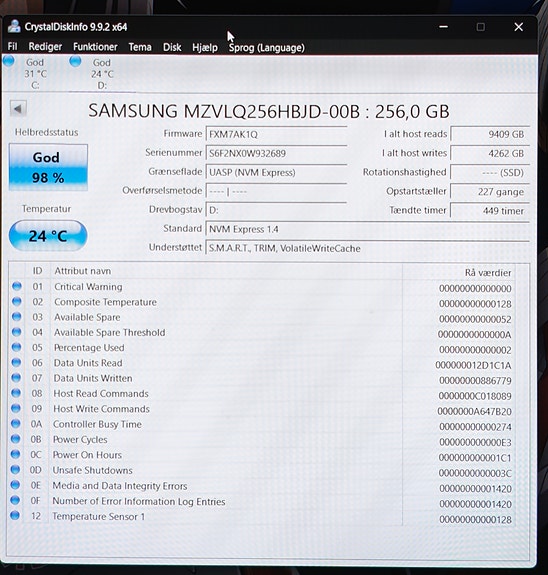Select the Media and Data Integrity Errors row
The width and height of the screenshot is (548, 575).
(x=262, y=486)
